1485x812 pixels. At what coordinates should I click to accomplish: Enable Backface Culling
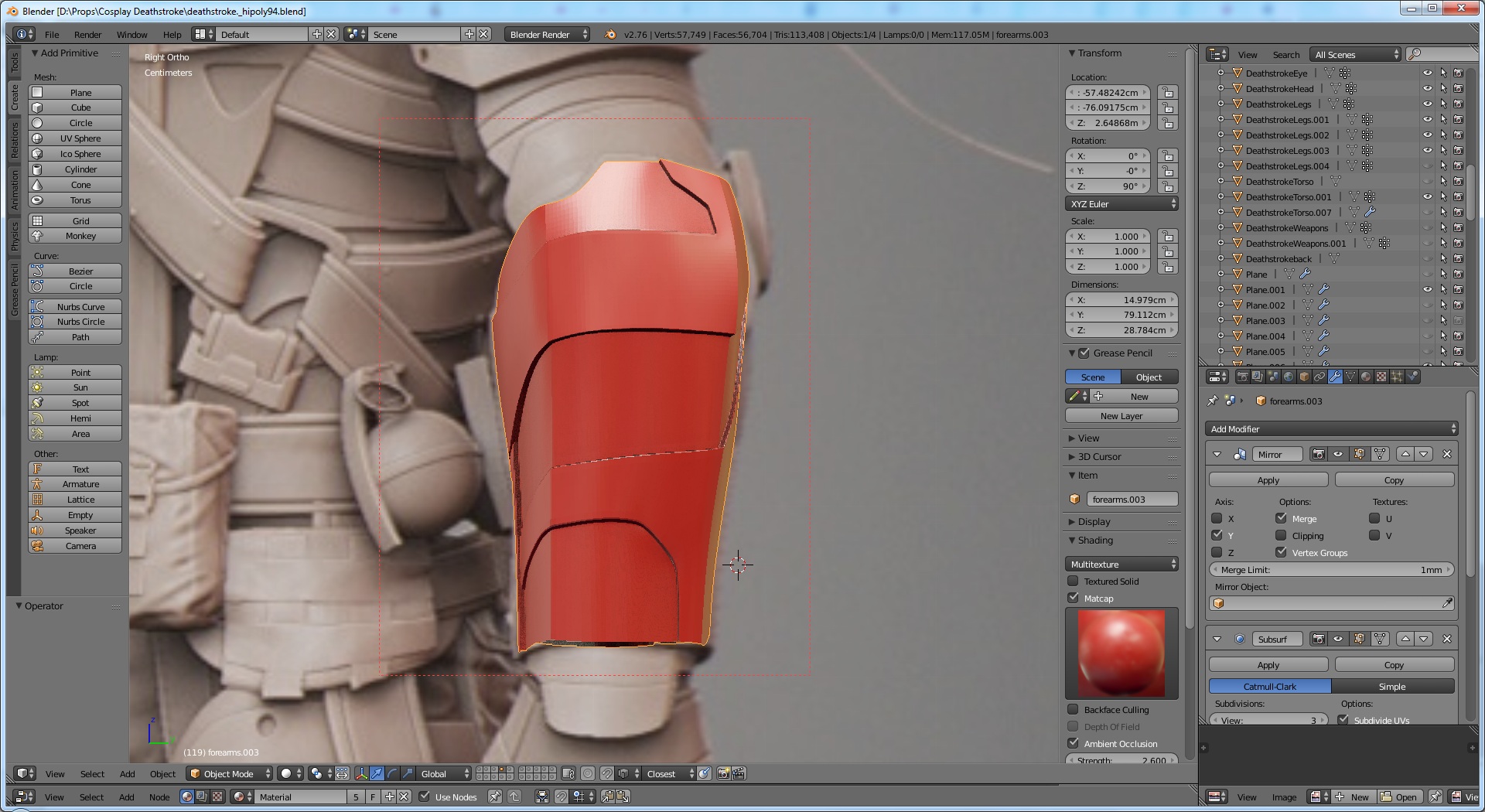coord(1073,709)
